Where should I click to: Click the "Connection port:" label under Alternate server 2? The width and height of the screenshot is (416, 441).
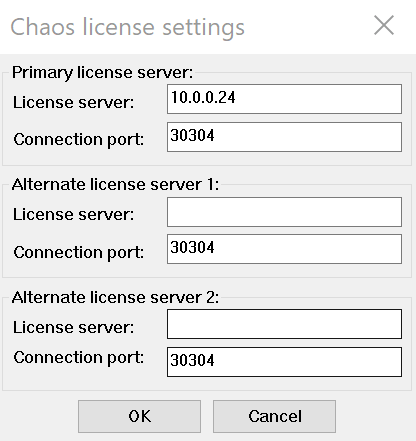pos(79,358)
